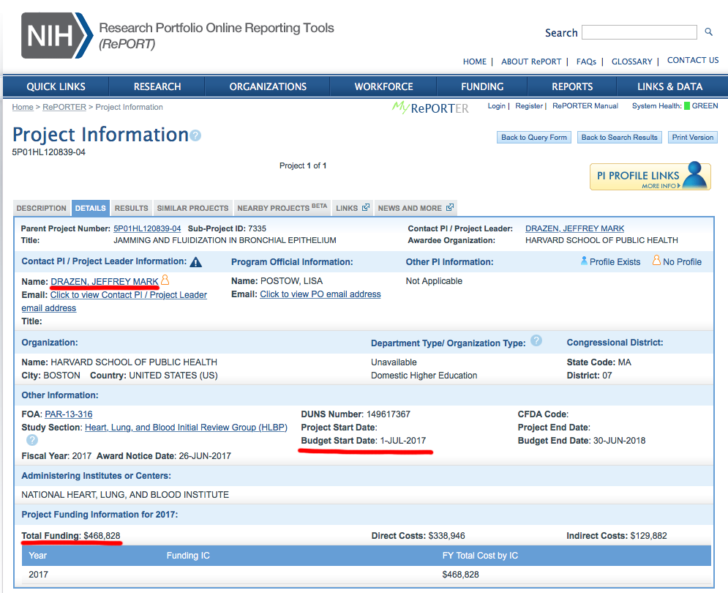Viewport: 728px width, 593px height.
Task: Click Profile Exists legend icon
Action: pos(584,261)
